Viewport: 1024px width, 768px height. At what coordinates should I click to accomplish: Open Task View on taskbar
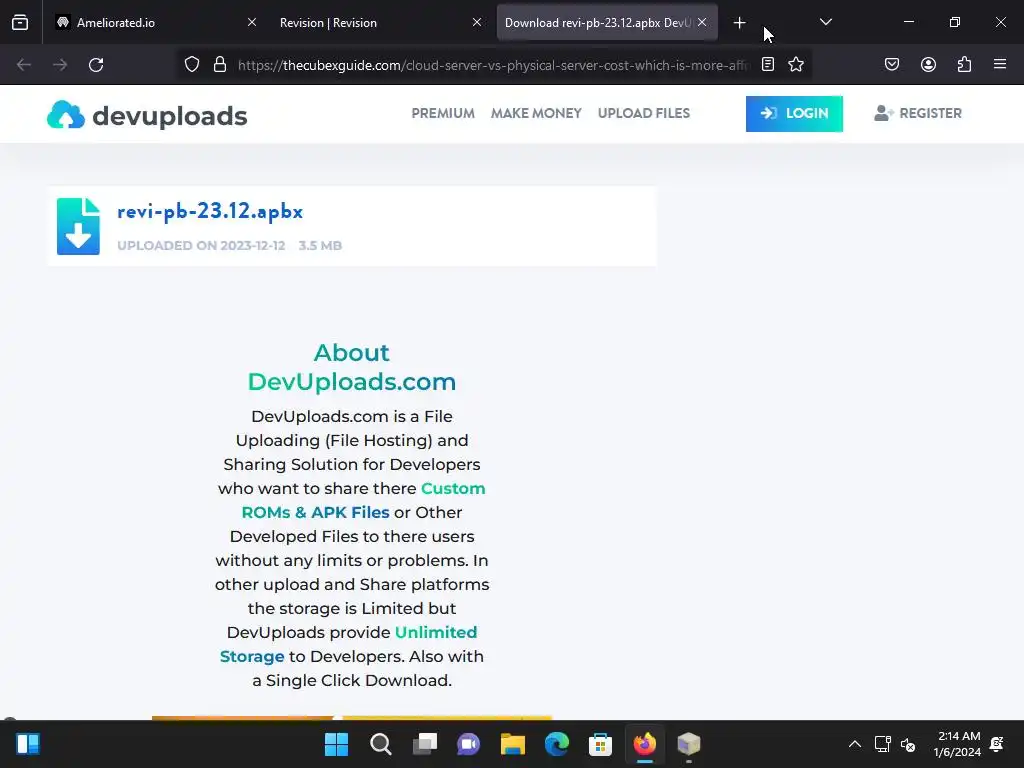[x=424, y=744]
